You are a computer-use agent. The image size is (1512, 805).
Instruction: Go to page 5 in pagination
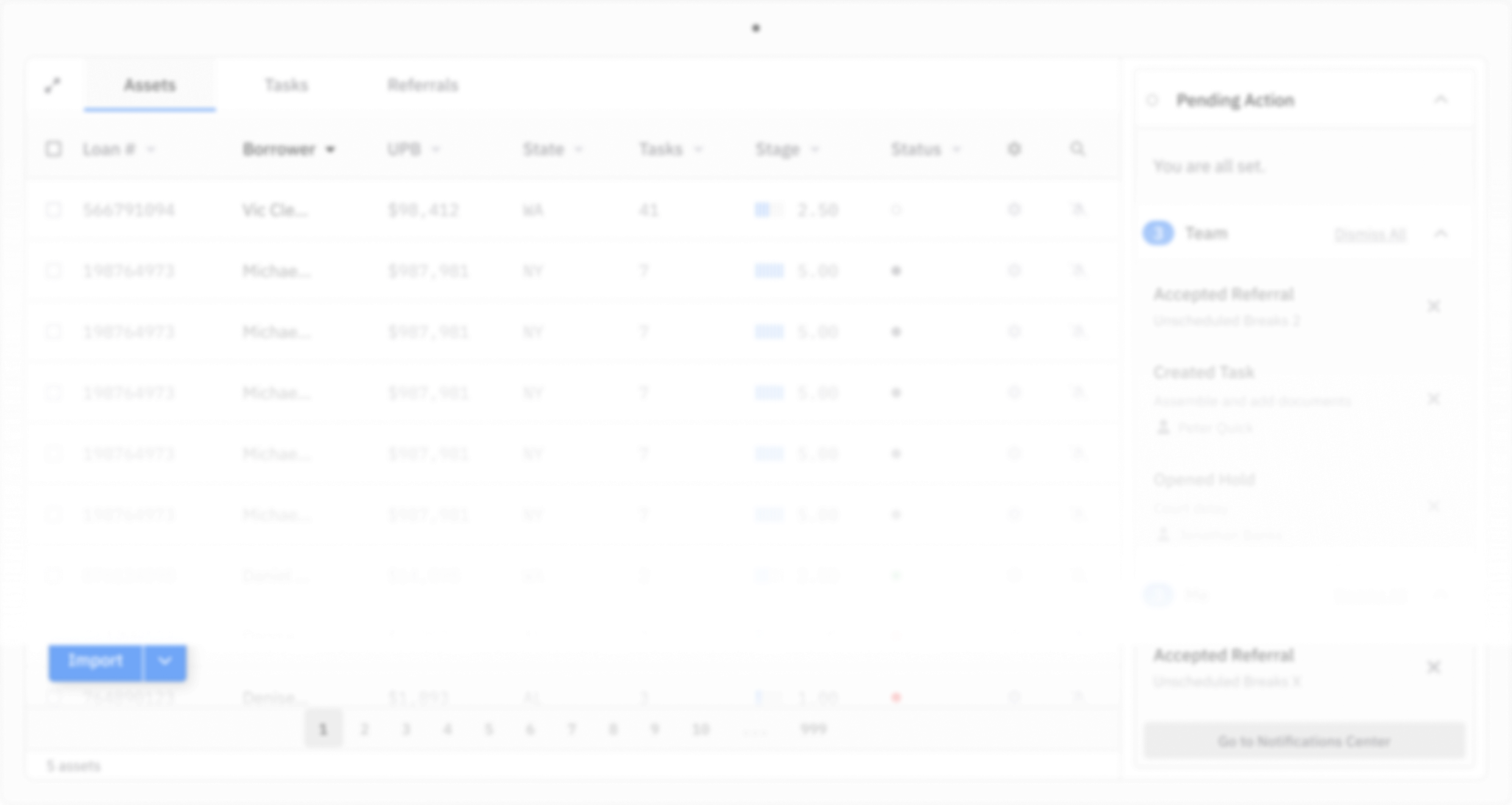coord(489,729)
